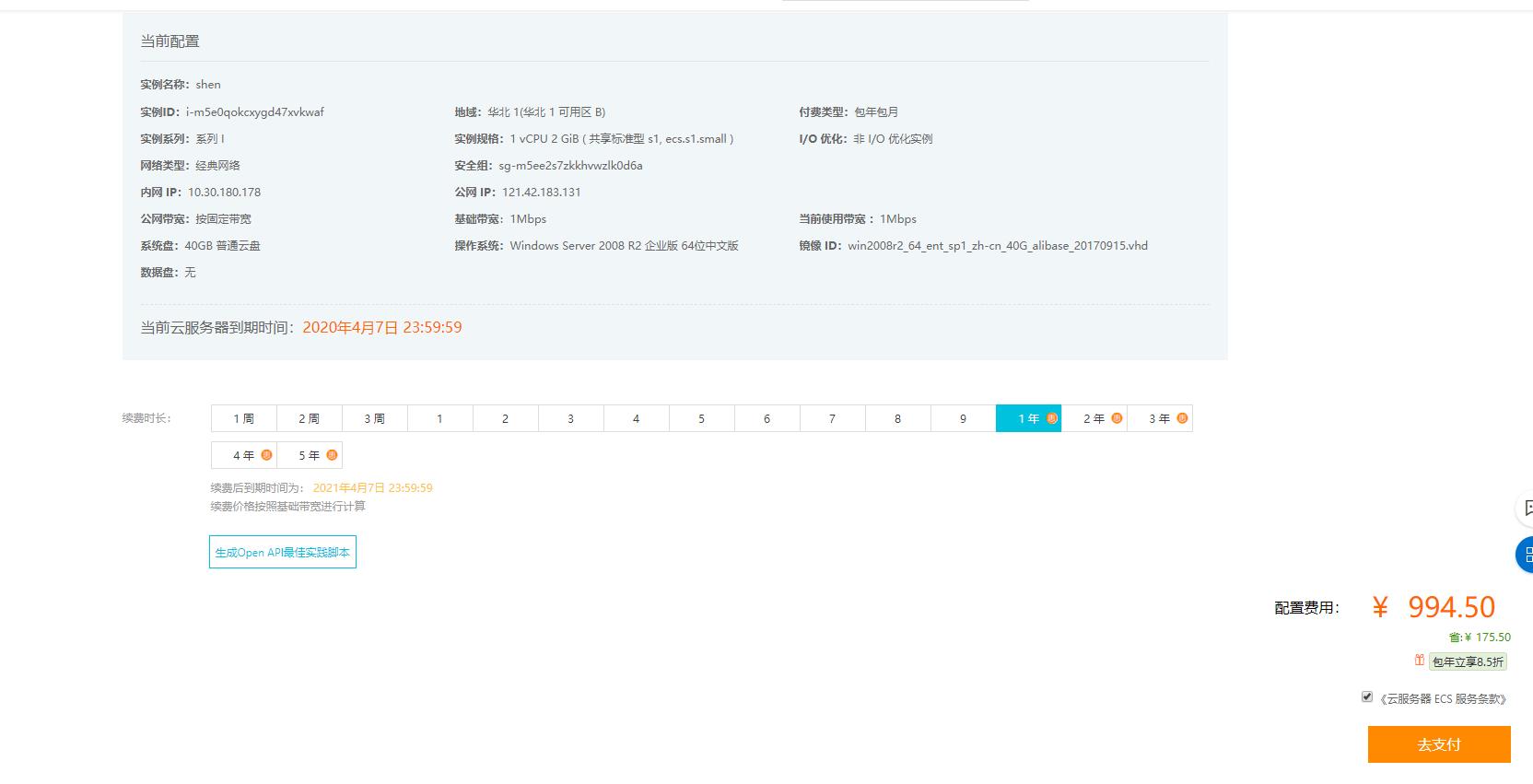
Task: Pick the 2 month renewal duration
Action: pos(505,419)
